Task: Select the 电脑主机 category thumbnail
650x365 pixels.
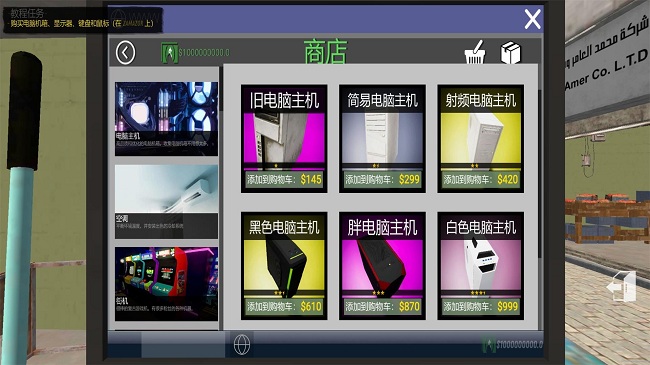Action: point(166,119)
